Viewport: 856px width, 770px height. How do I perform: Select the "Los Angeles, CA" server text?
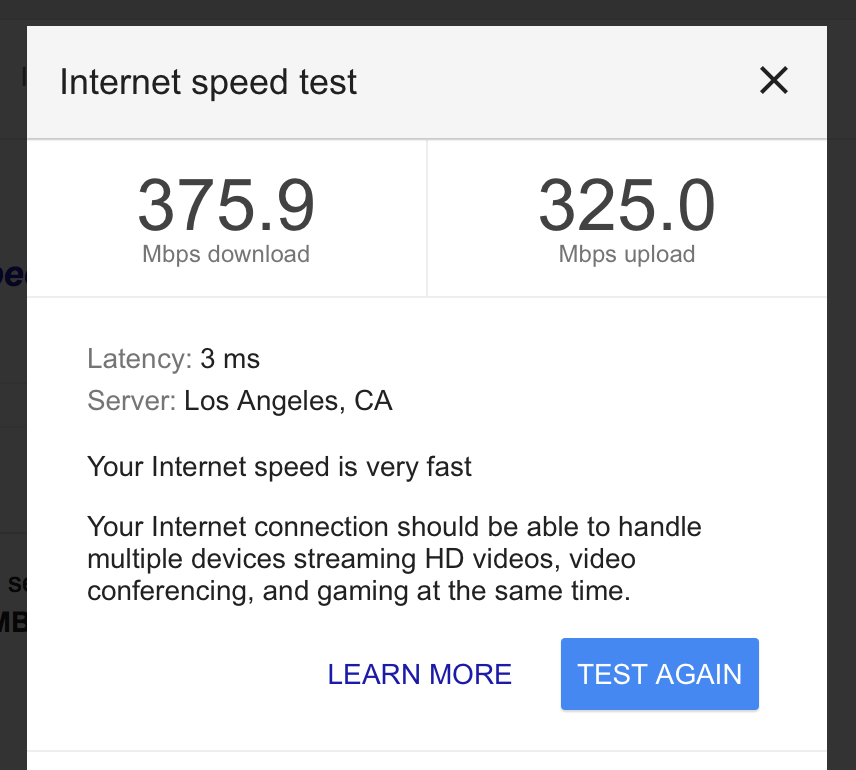(x=288, y=402)
